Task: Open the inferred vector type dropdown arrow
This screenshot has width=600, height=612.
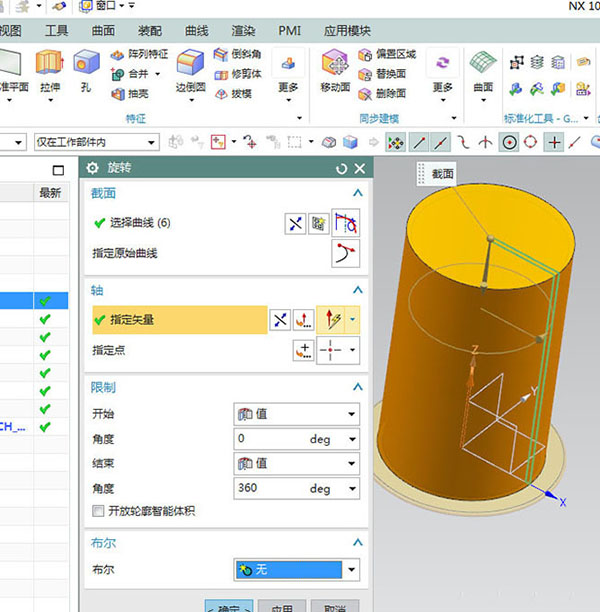Action: coord(353,320)
